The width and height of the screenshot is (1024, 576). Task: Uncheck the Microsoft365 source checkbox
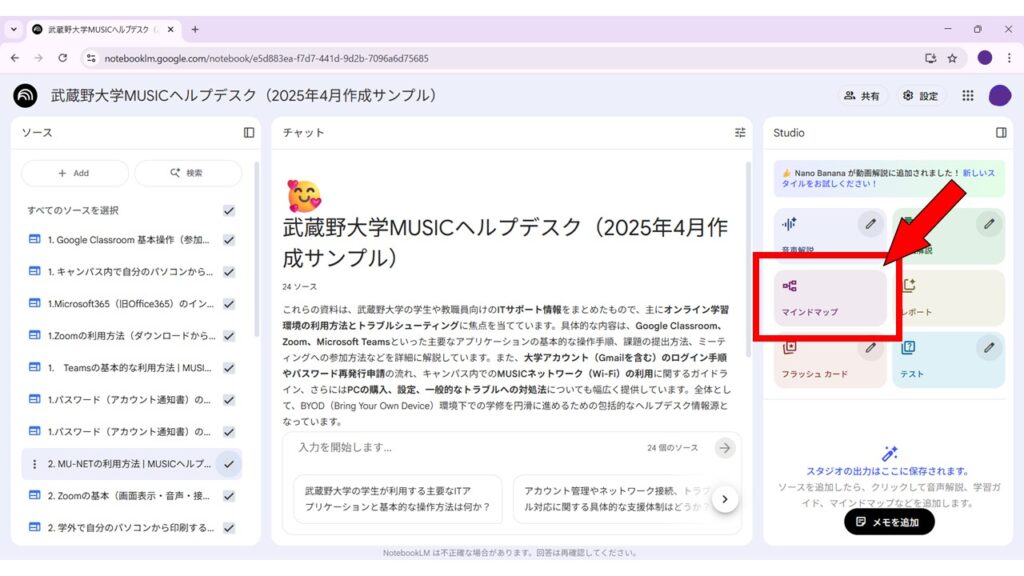point(229,304)
